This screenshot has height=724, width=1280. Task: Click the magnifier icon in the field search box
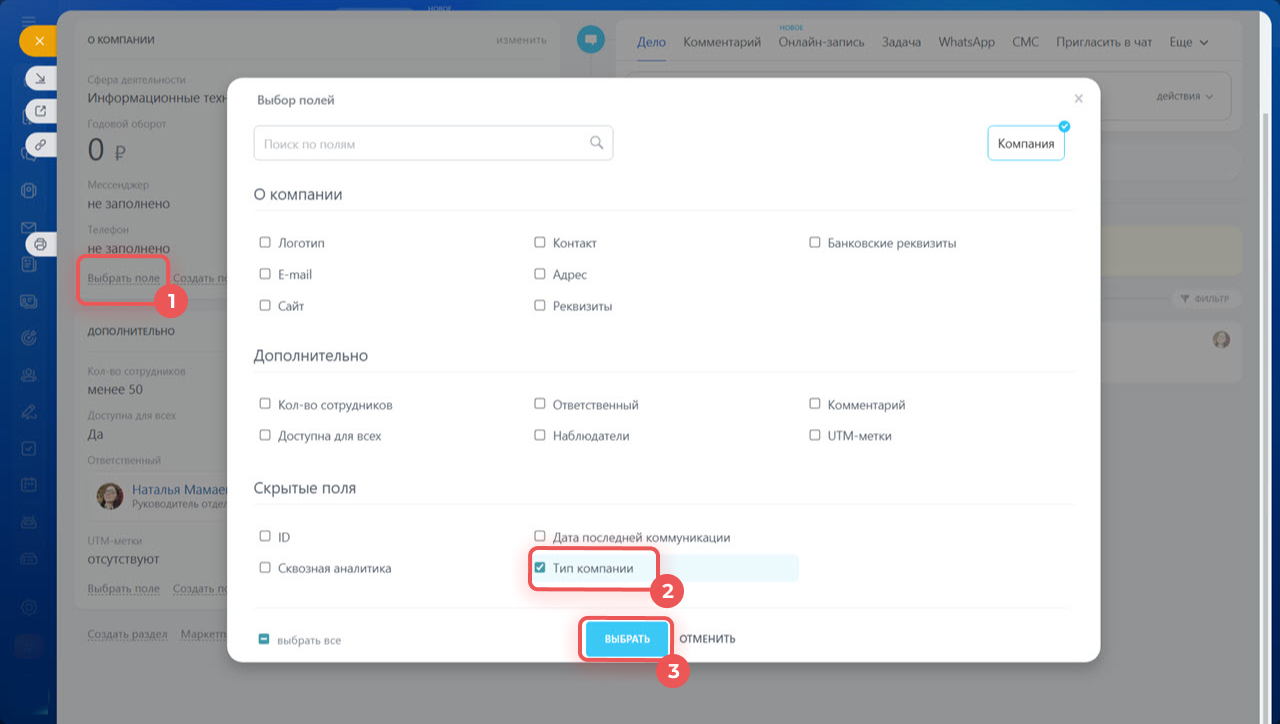click(596, 143)
